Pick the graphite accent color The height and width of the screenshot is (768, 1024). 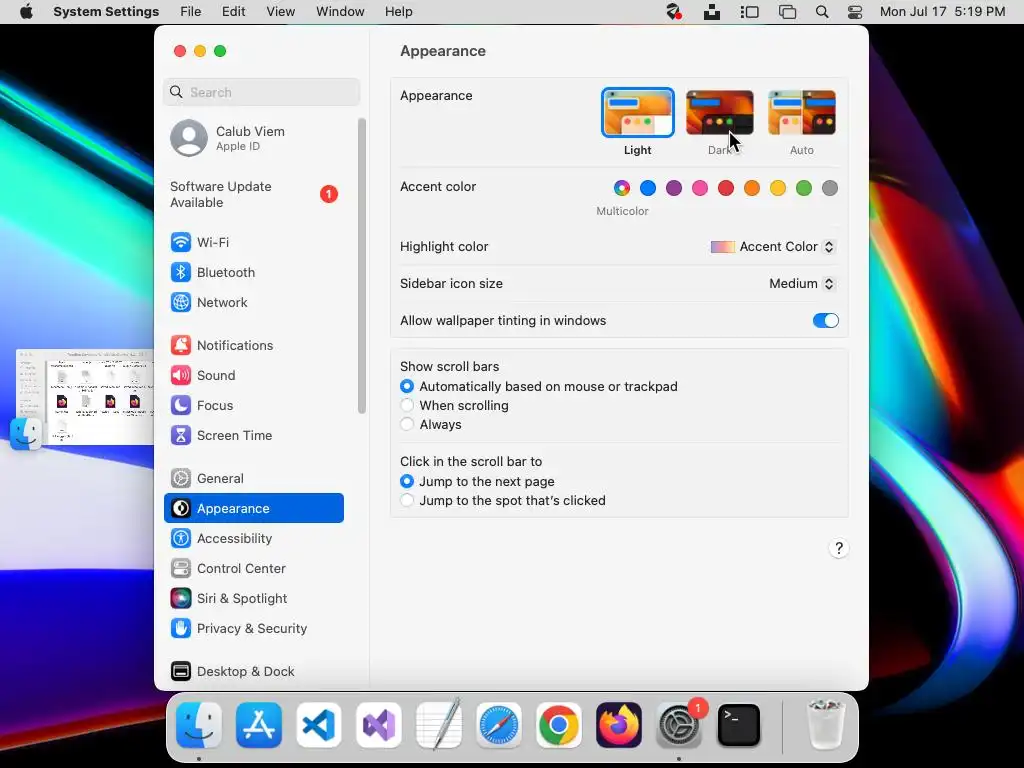click(x=829, y=188)
